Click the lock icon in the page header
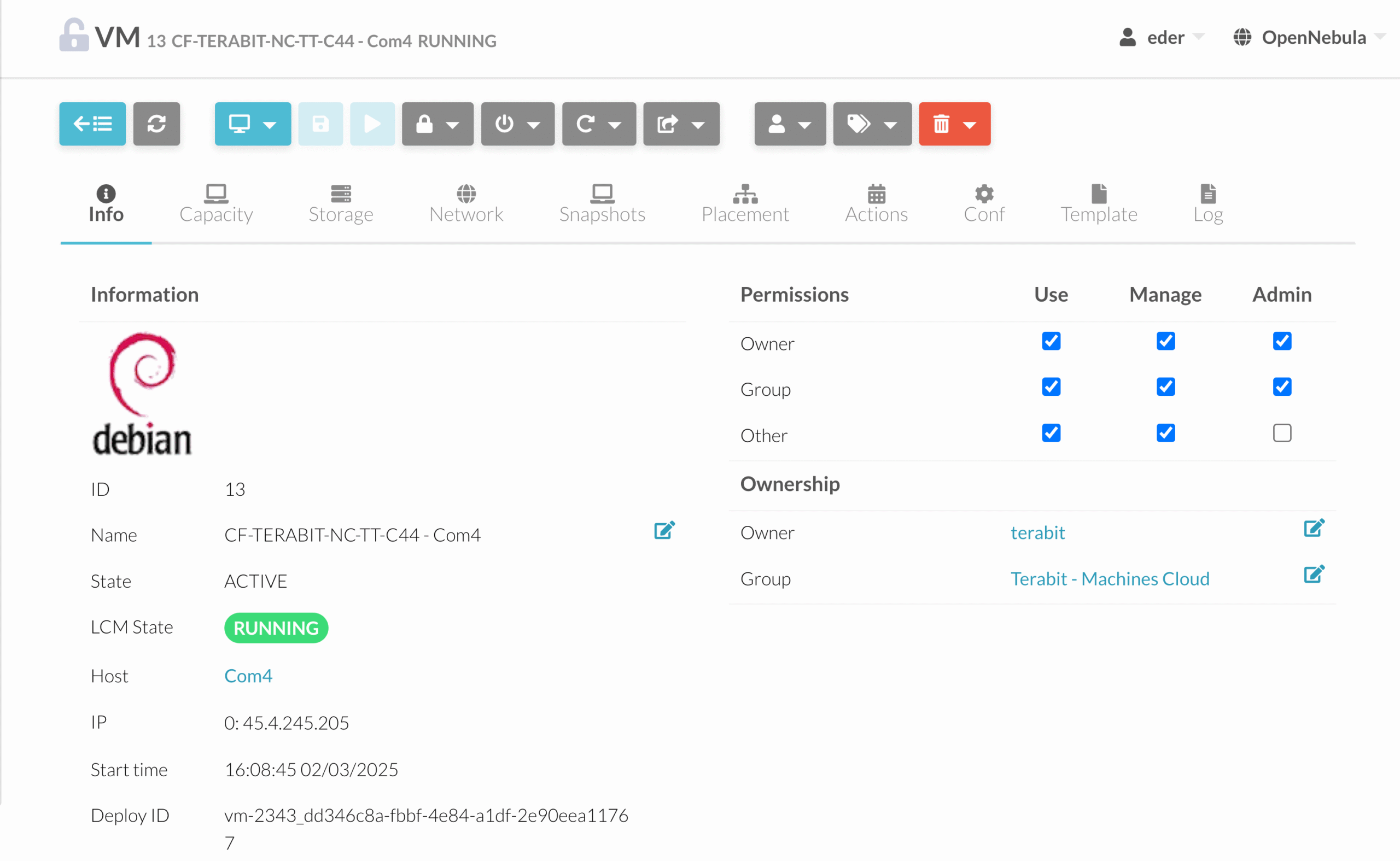Screen dimensions: 1400x861 [x=74, y=36]
